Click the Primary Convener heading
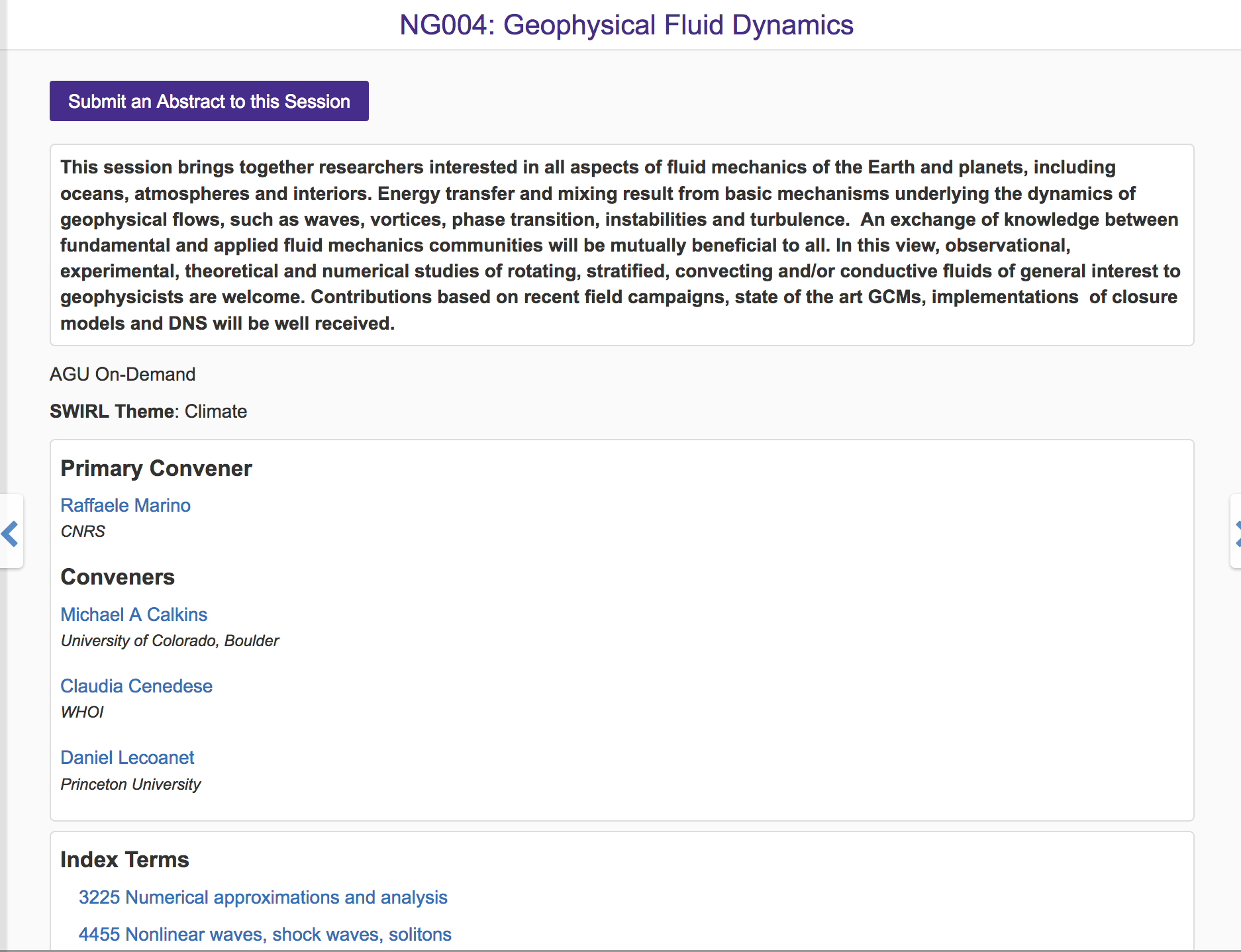 [x=156, y=468]
